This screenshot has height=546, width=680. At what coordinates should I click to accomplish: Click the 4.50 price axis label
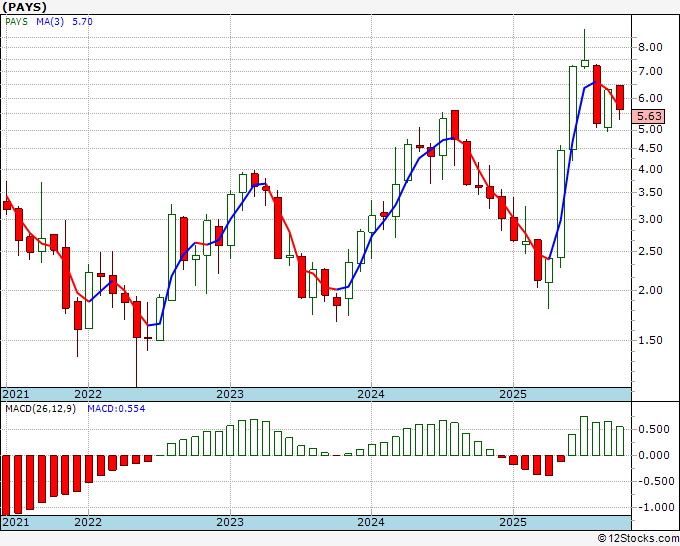(650, 148)
